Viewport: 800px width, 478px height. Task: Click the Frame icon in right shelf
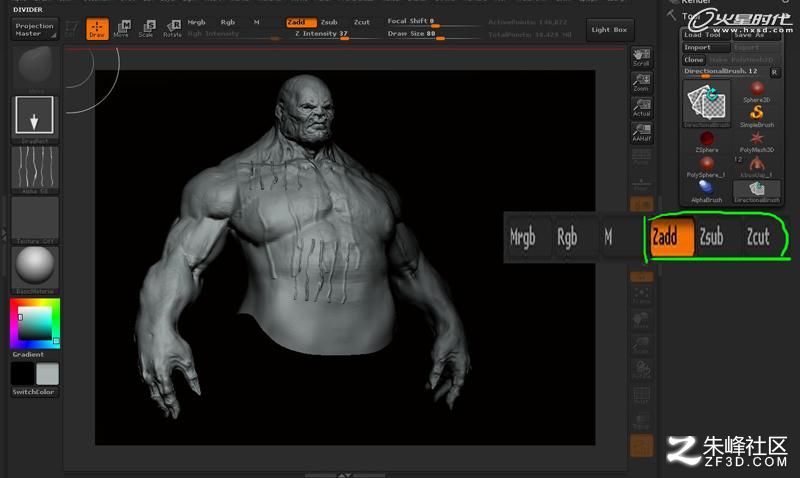(x=641, y=295)
